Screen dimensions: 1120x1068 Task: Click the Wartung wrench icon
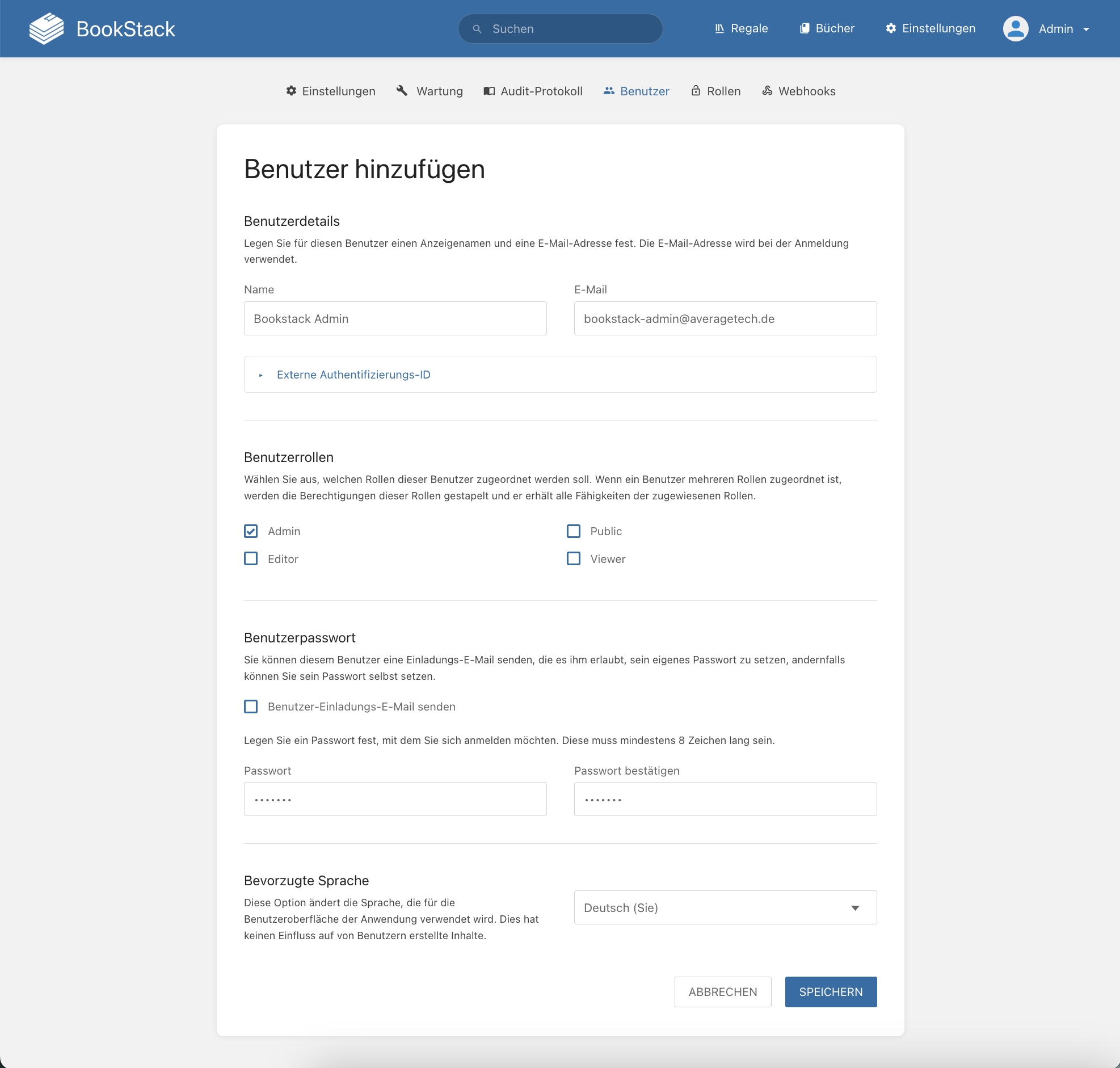tap(402, 91)
